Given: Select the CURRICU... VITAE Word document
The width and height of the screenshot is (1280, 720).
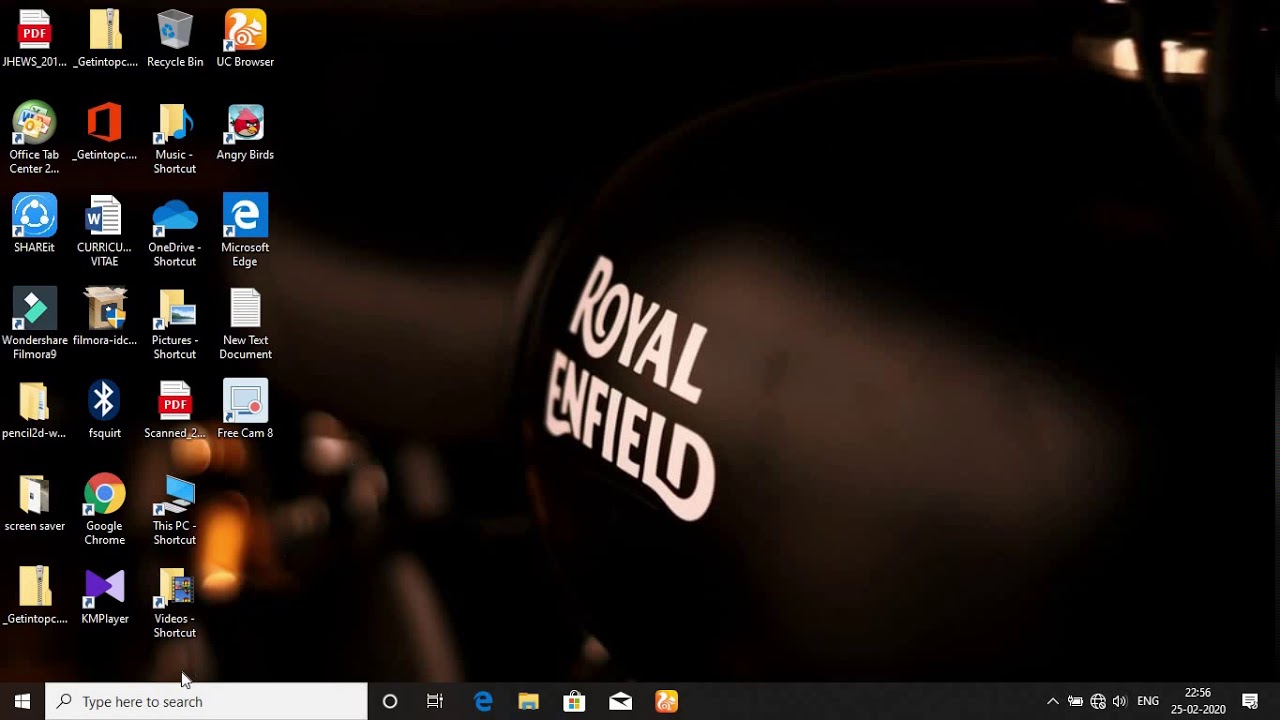Looking at the screenshot, I should coord(105,231).
